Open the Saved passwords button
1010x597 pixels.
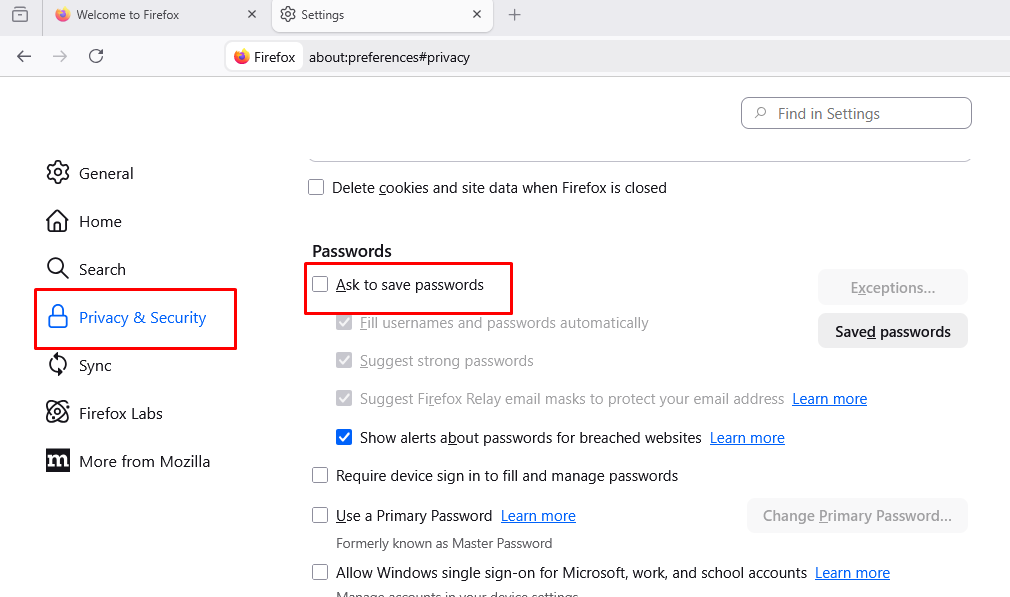(892, 332)
